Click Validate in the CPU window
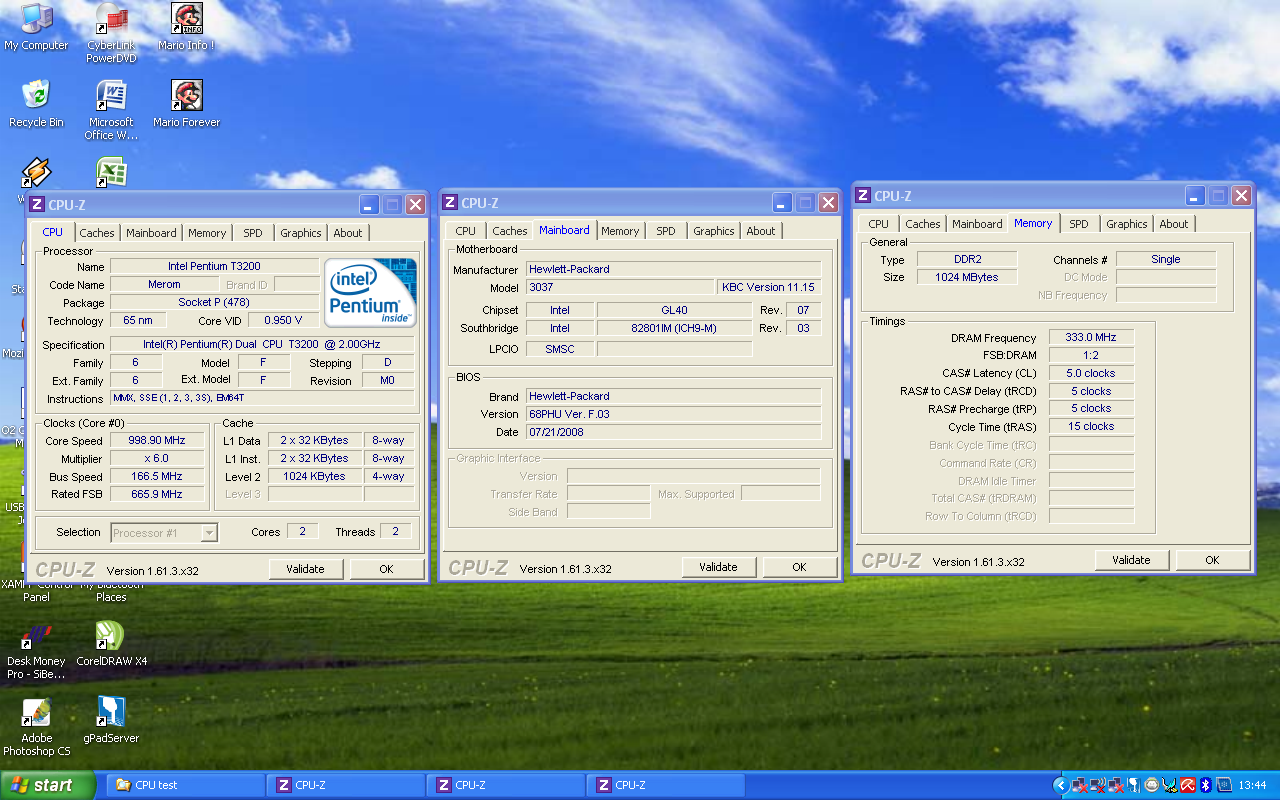Viewport: 1280px width, 800px height. [x=306, y=569]
